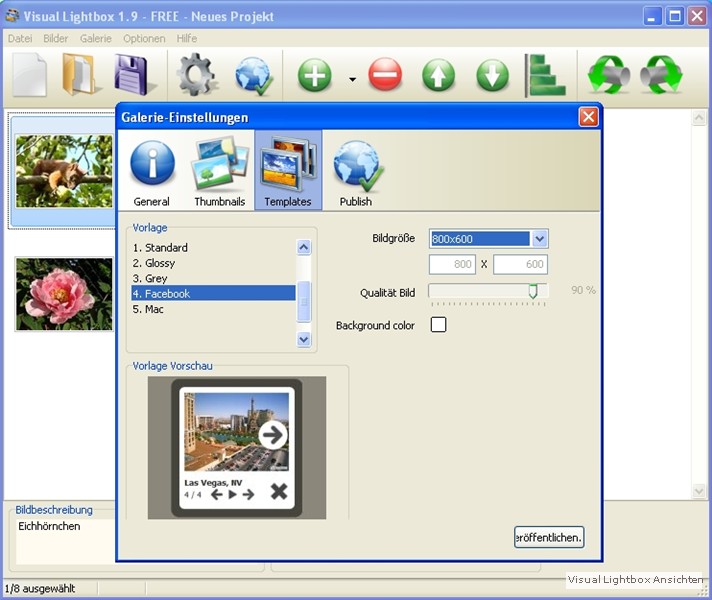Save project with the floppy disk icon
Image resolution: width=712 pixels, height=600 pixels.
coord(133,75)
